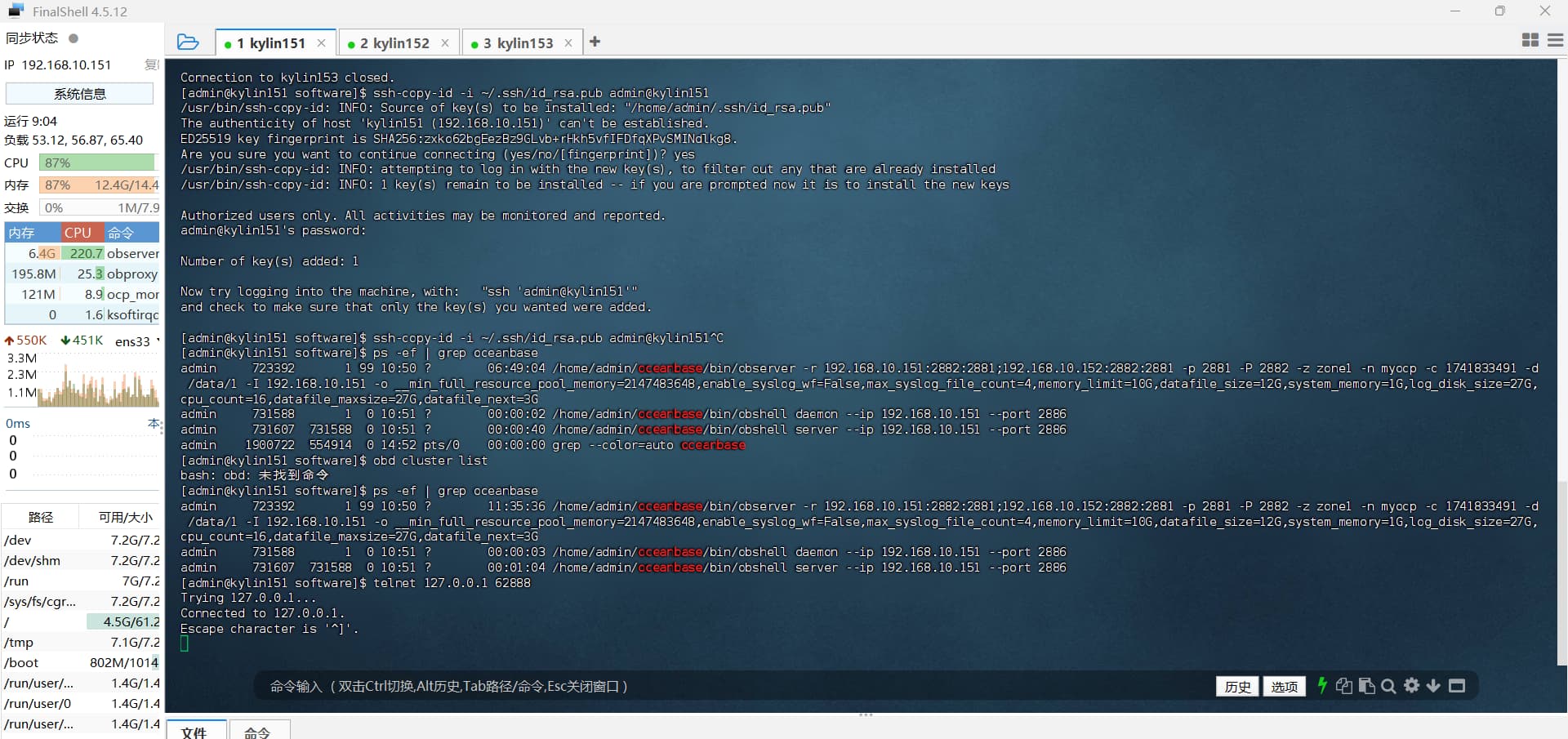
Task: Click the 路径 column header
Action: tap(41, 517)
